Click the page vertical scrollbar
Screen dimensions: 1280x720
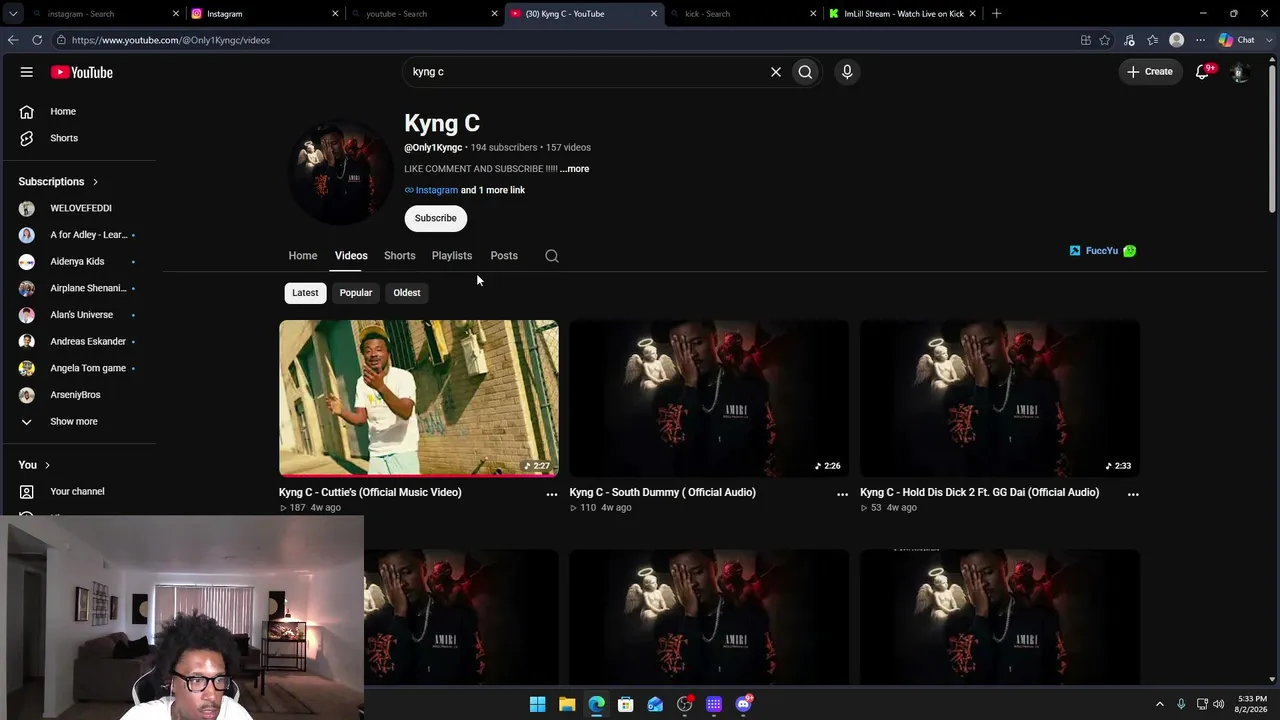[1272, 140]
